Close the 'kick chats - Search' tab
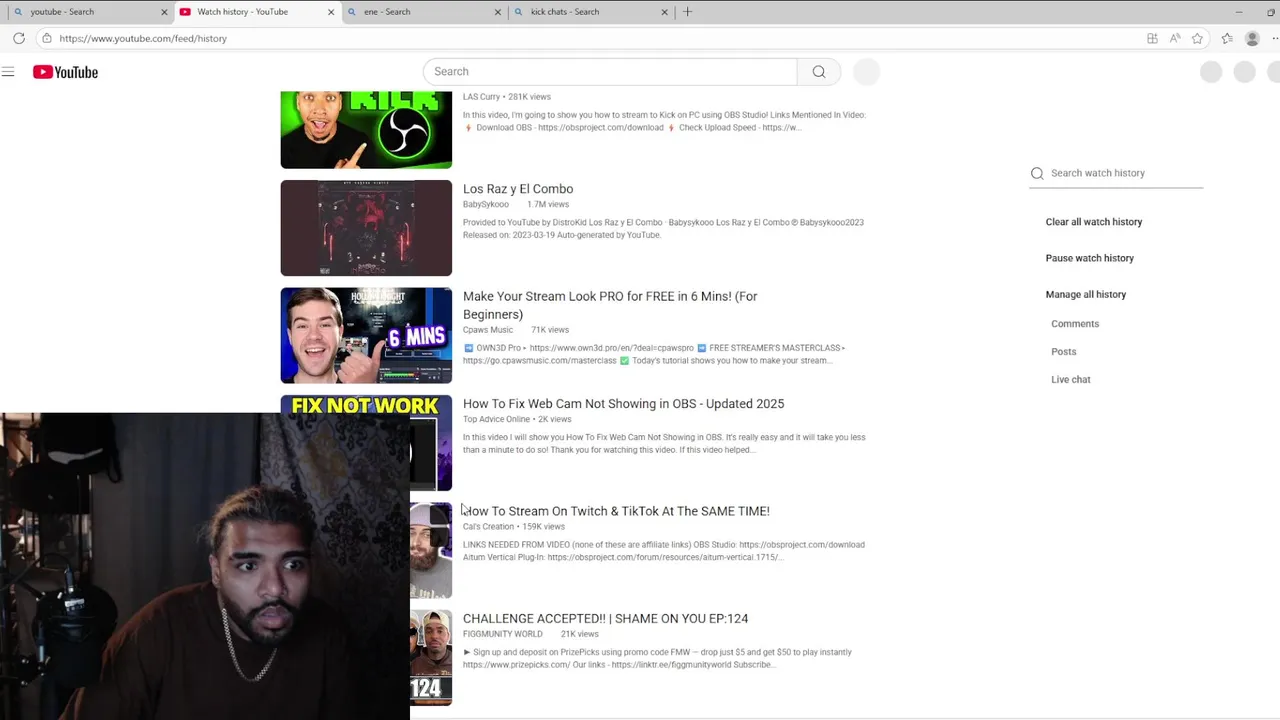 (x=664, y=12)
